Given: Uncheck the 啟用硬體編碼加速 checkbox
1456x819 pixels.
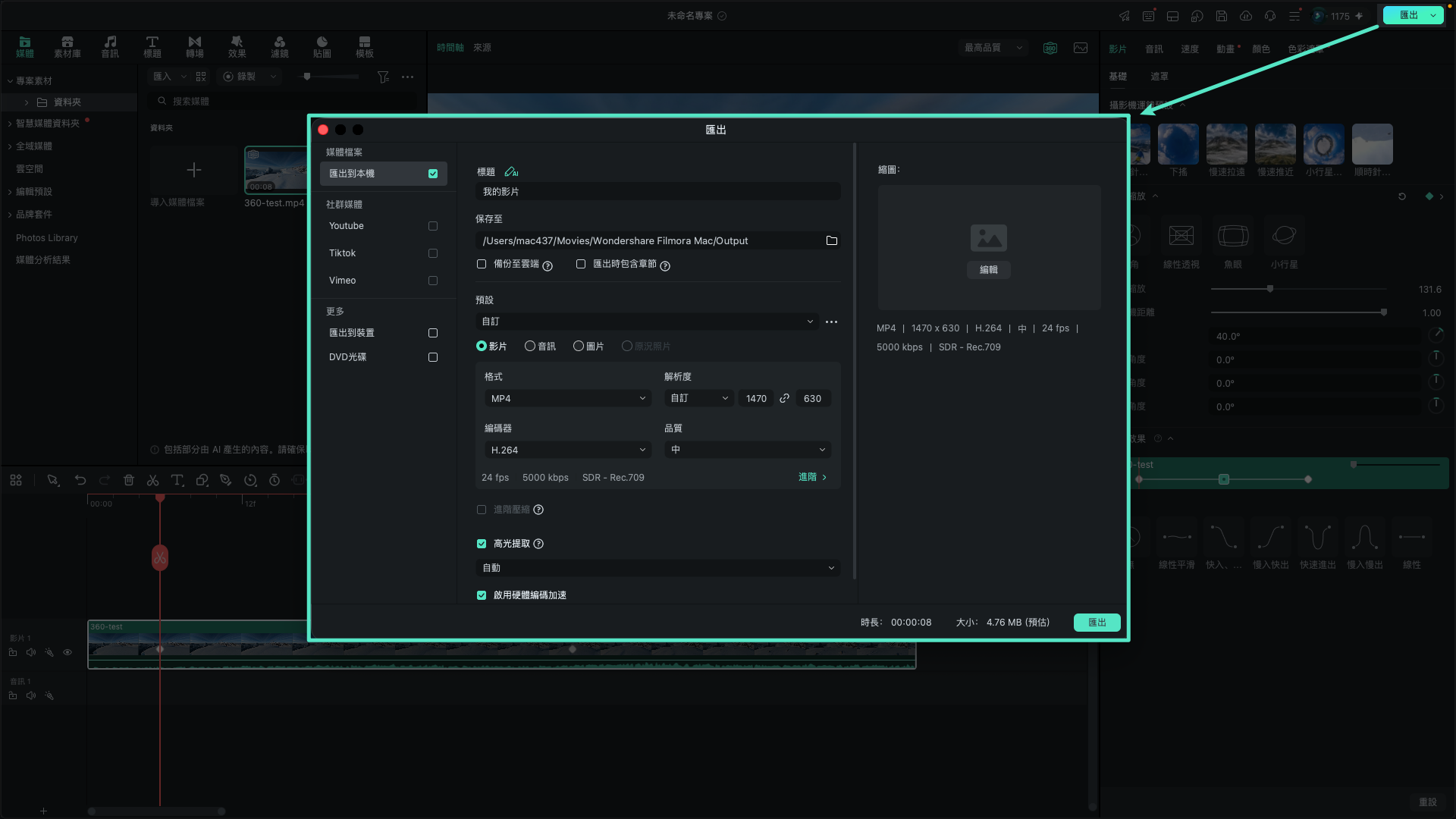Looking at the screenshot, I should [482, 595].
